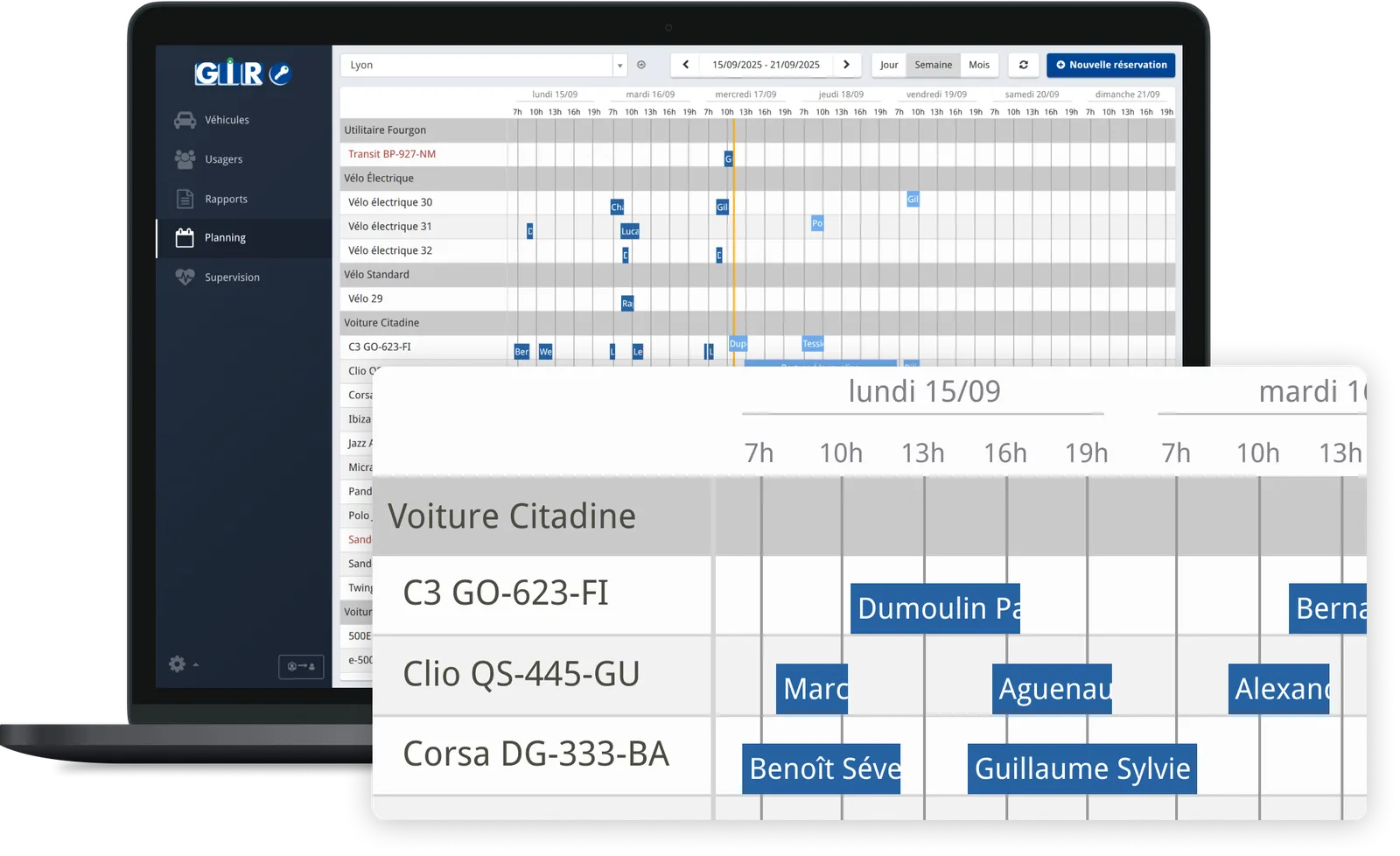Open the Dumoulin reservation block on C3 GO-623-FI
Viewport: 1400px width, 856px height.
click(934, 608)
